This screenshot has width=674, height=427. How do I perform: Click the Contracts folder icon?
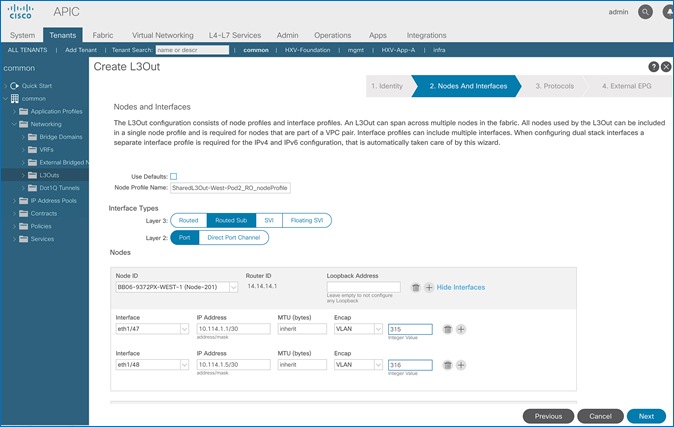23,213
